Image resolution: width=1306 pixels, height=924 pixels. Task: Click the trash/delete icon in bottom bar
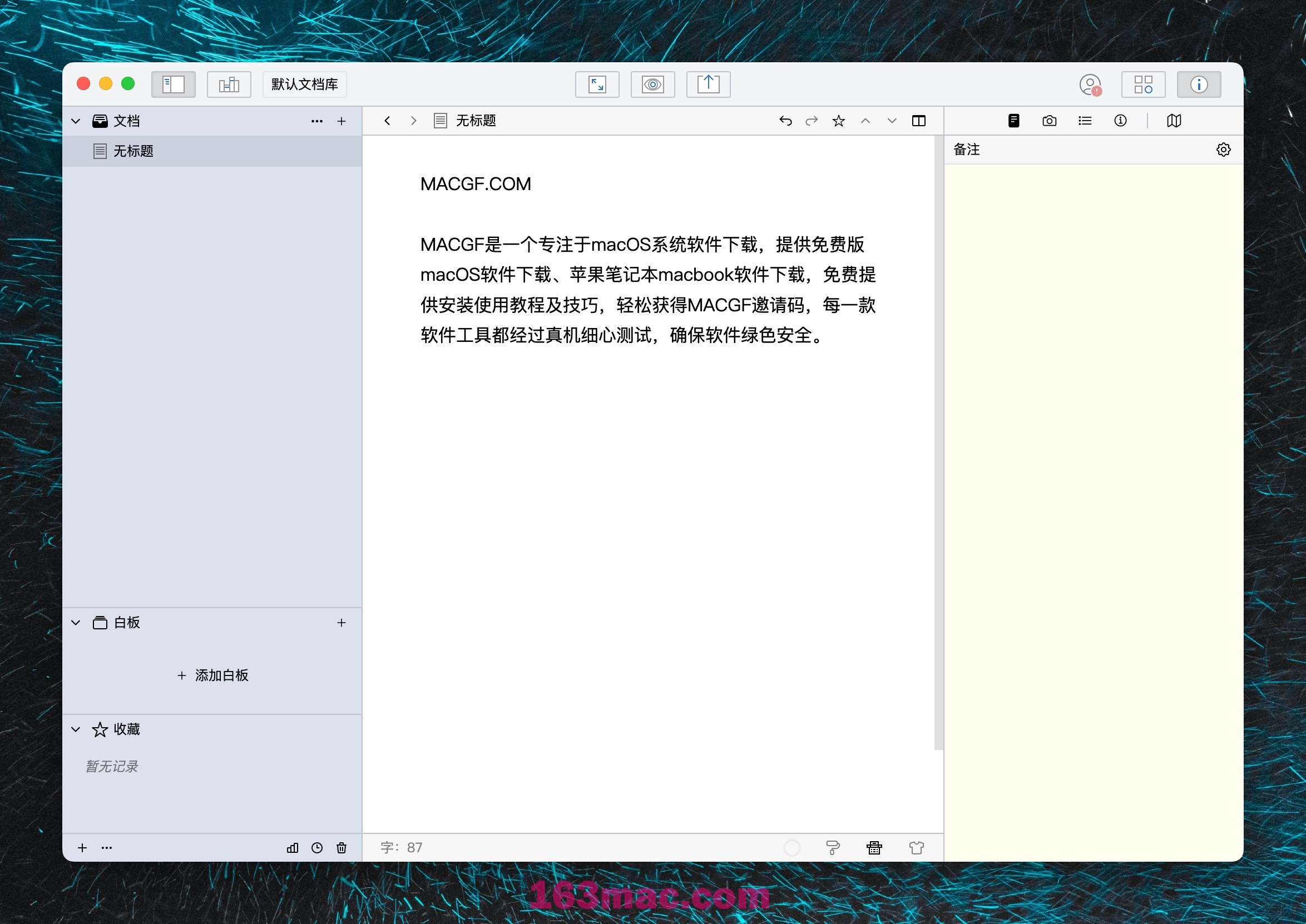(344, 847)
